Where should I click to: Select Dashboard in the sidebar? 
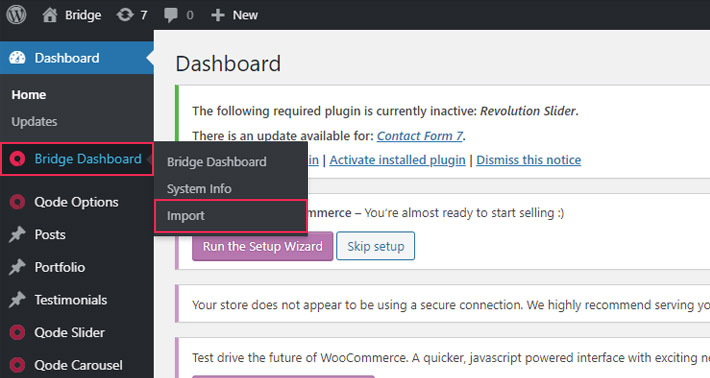(x=67, y=58)
